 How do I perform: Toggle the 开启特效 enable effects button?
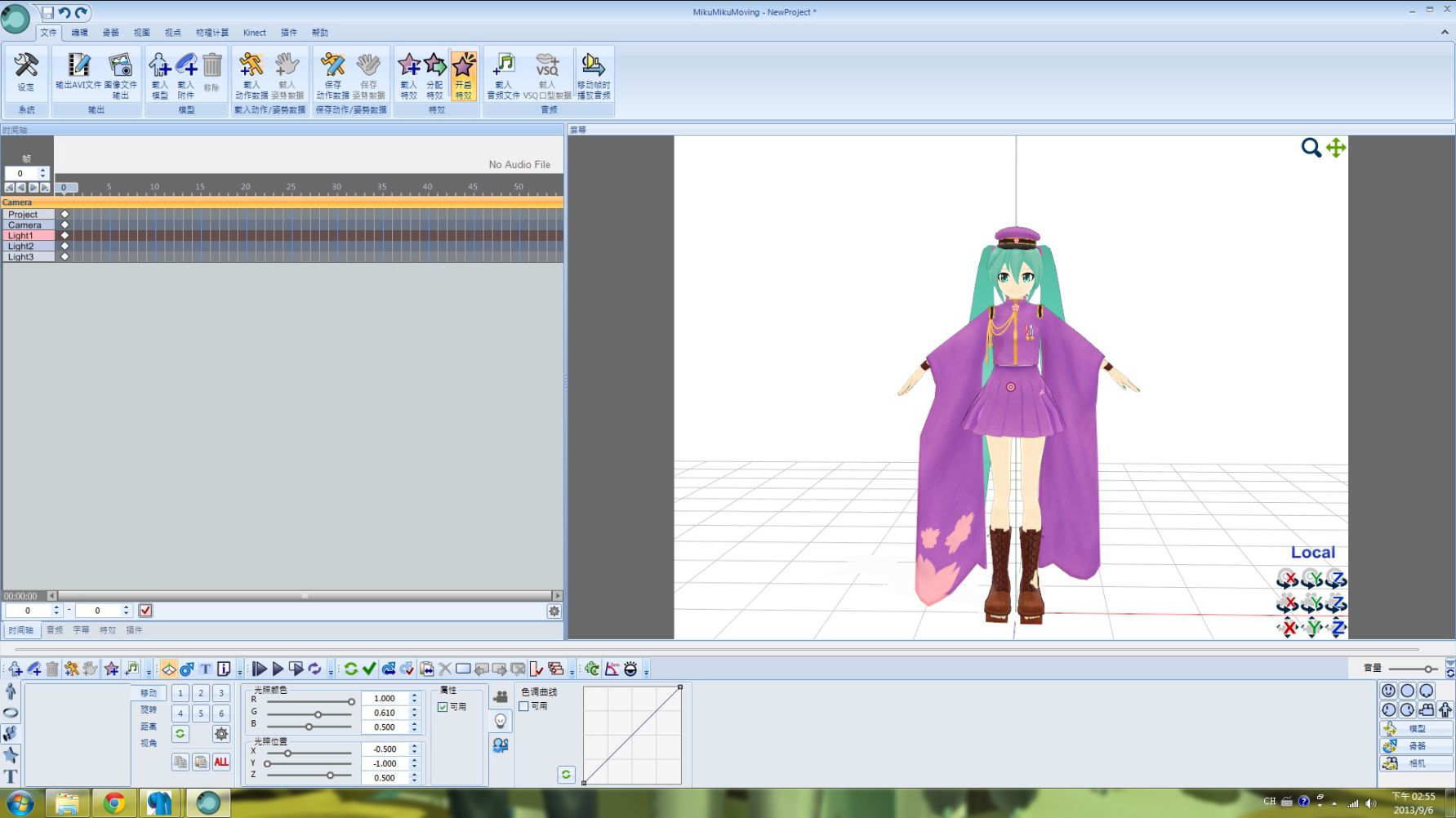coord(463,75)
